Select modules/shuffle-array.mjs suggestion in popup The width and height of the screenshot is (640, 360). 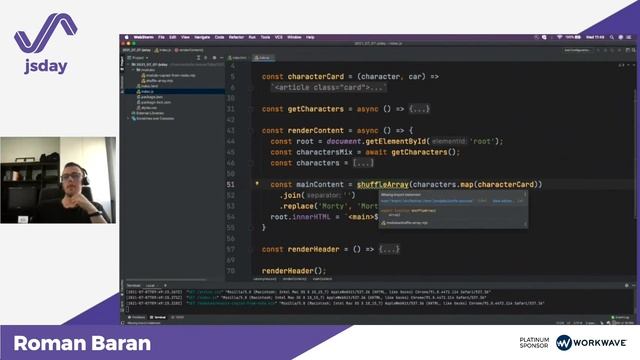[404, 223]
